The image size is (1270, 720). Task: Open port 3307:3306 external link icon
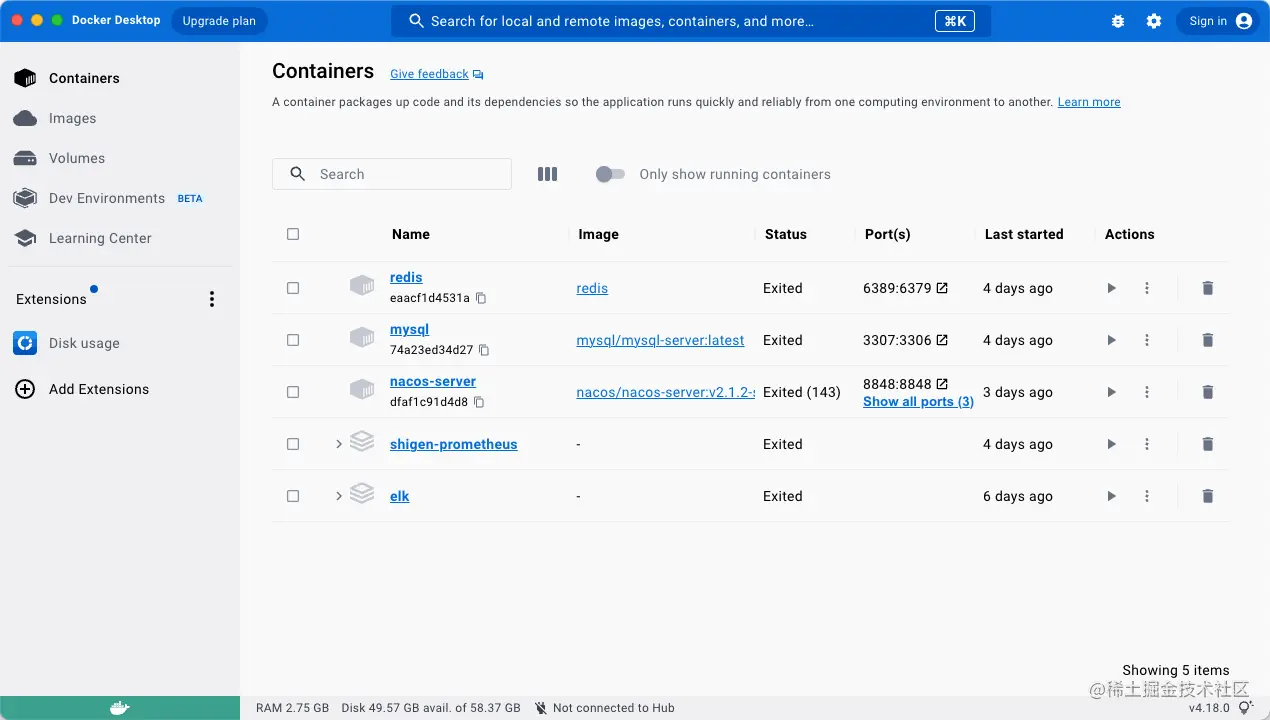942,340
